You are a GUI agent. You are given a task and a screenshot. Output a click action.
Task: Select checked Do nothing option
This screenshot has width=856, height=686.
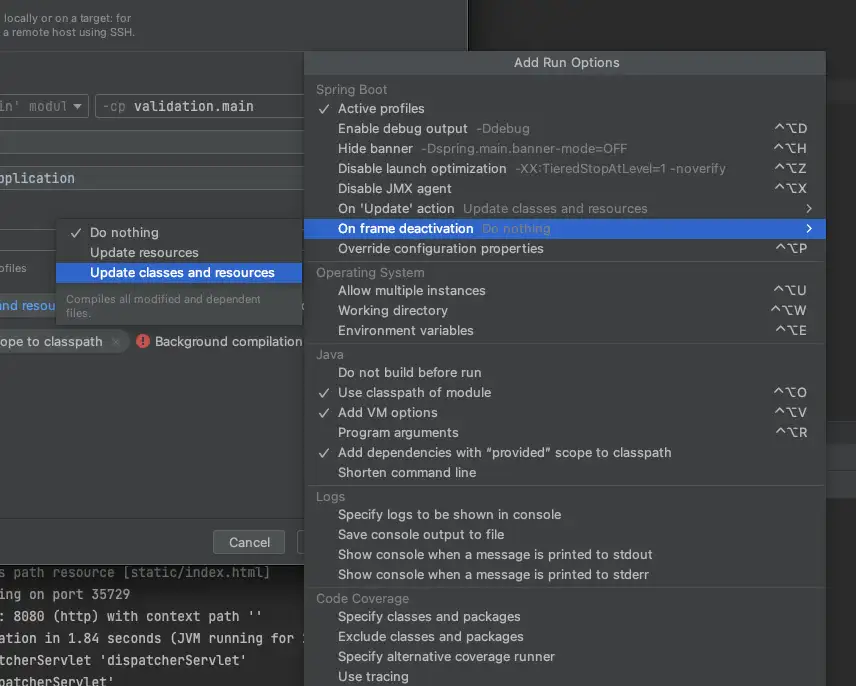pyautogui.click(x=179, y=232)
